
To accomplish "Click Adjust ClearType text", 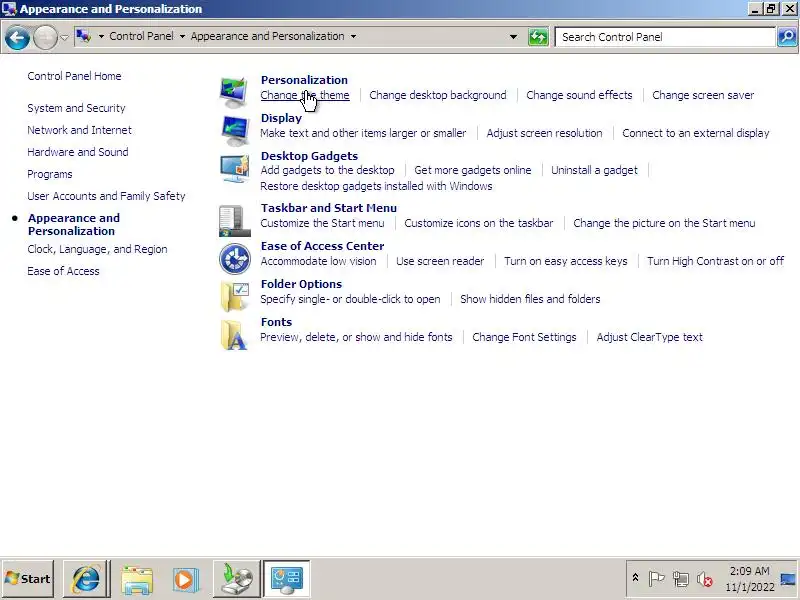I will pyautogui.click(x=649, y=337).
